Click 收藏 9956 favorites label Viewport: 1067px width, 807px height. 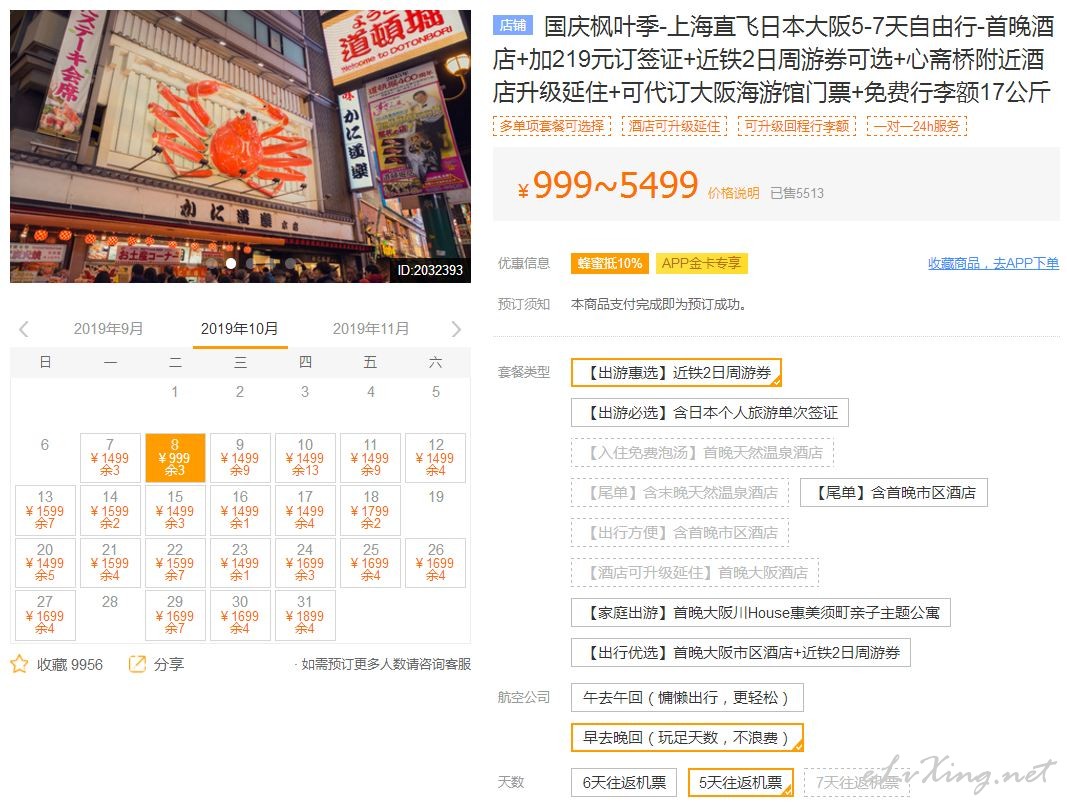coord(70,665)
